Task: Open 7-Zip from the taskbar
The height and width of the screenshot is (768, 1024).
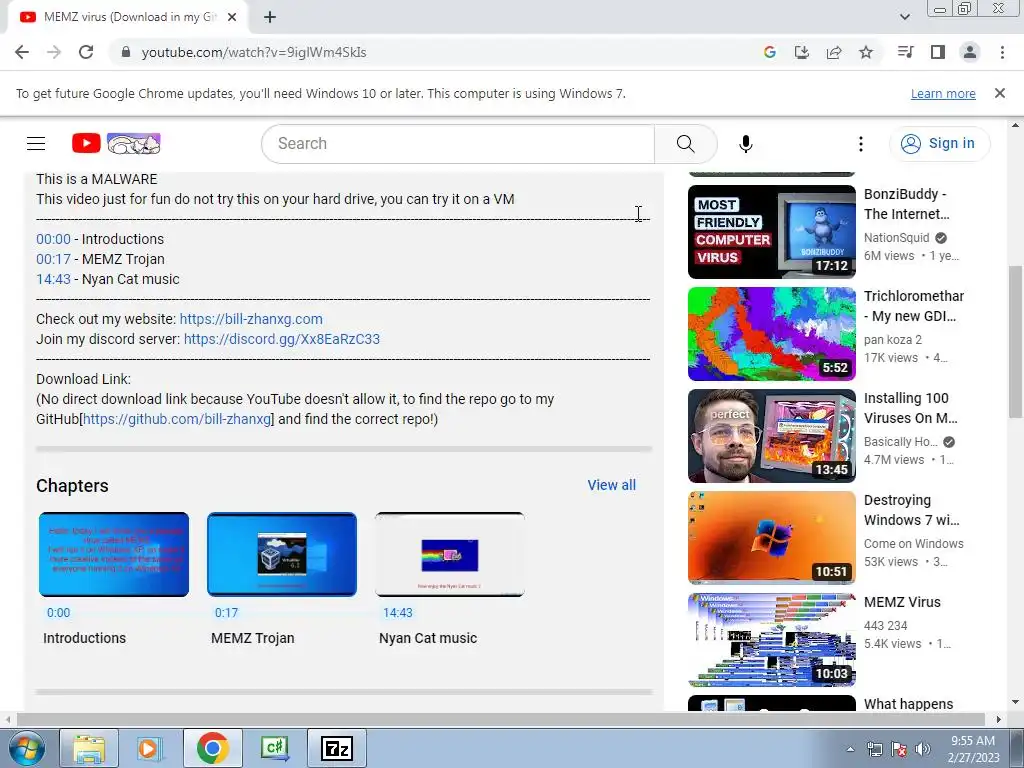Action: coord(336,748)
